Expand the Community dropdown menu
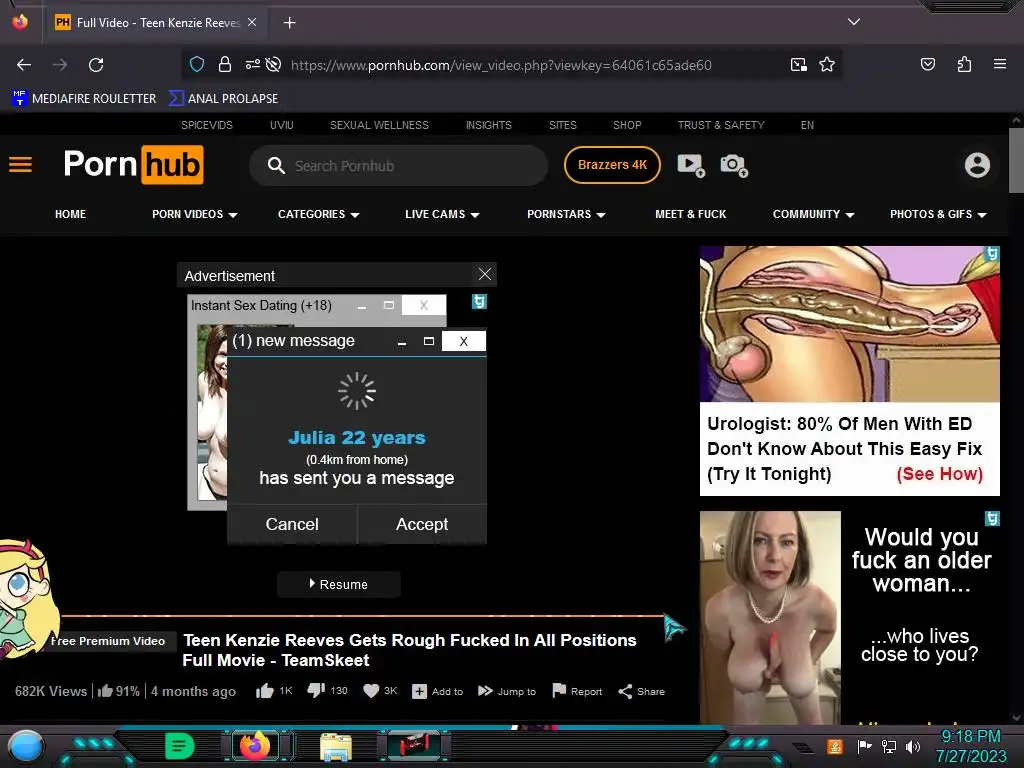Screen dimensions: 1024x768 [813, 214]
